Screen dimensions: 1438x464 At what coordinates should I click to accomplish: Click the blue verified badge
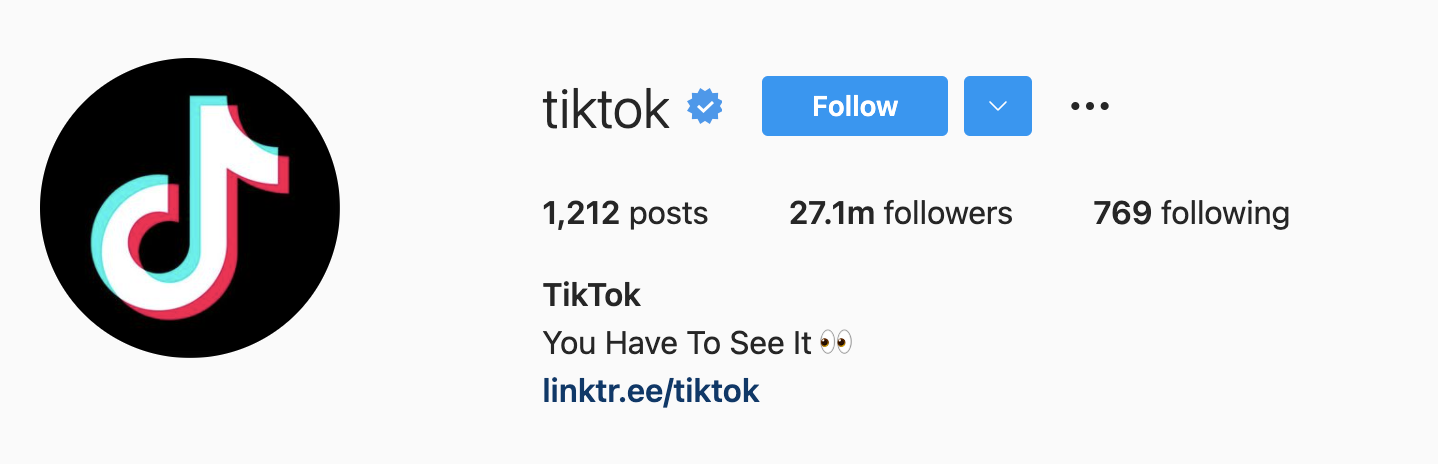coord(706,107)
